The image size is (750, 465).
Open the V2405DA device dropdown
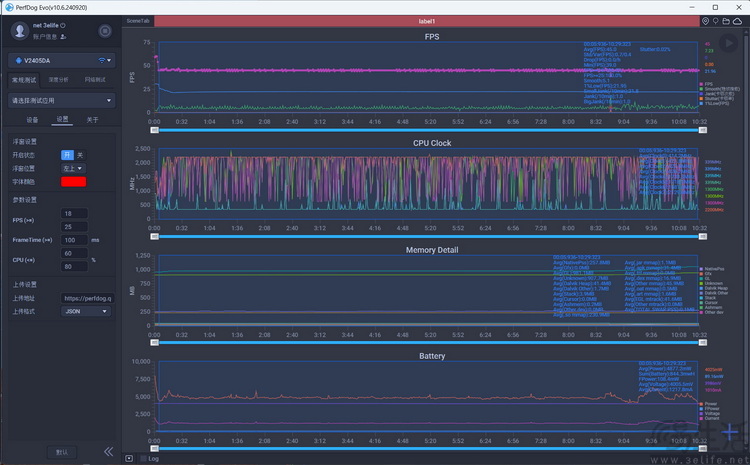click(x=62, y=60)
